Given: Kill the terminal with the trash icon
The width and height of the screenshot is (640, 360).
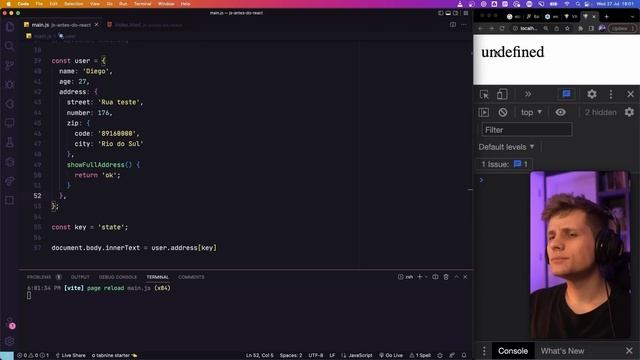Looking at the screenshot, I should (446, 277).
